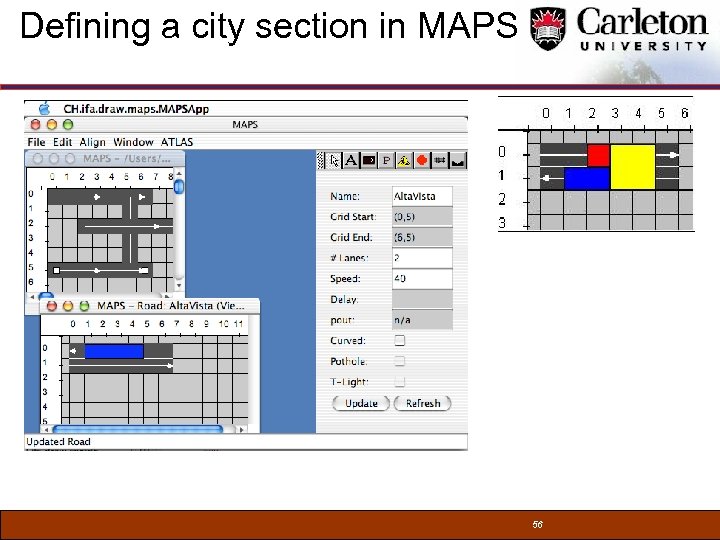Toggle the Curved checkbox
The image size is (720, 540).
tap(399, 340)
